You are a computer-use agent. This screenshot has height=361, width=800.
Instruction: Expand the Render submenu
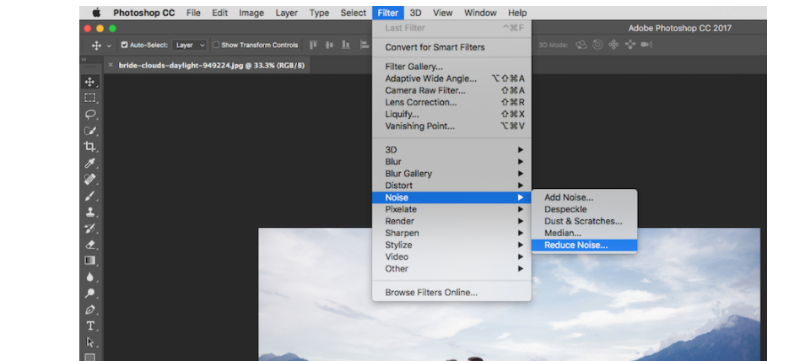(452, 221)
